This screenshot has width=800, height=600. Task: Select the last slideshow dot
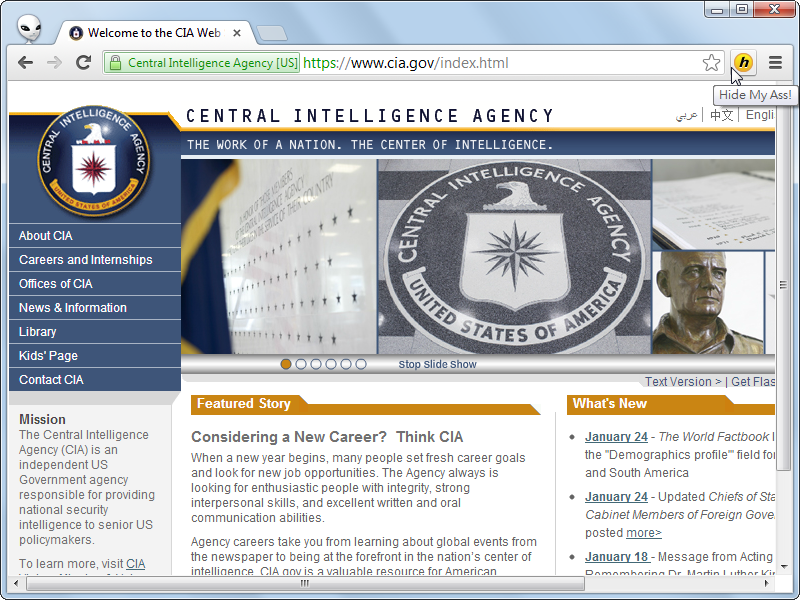361,364
